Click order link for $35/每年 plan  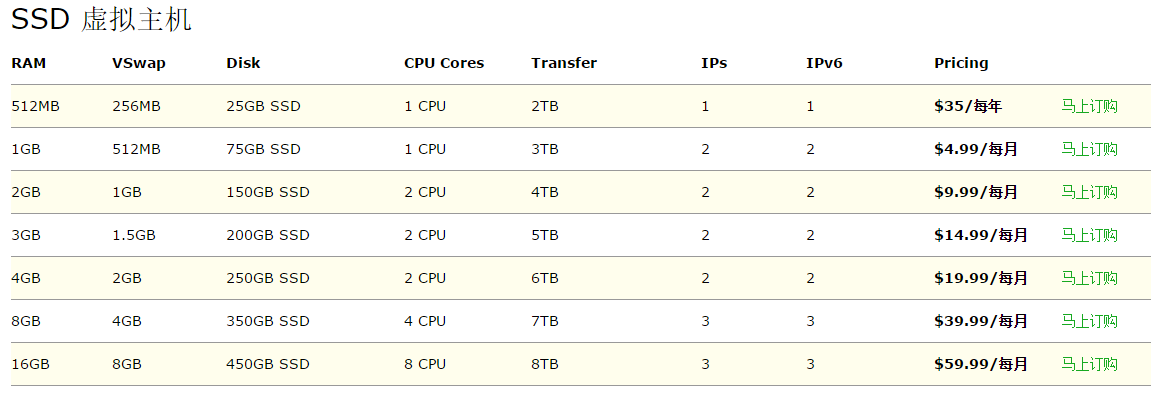pyautogui.click(x=1089, y=106)
